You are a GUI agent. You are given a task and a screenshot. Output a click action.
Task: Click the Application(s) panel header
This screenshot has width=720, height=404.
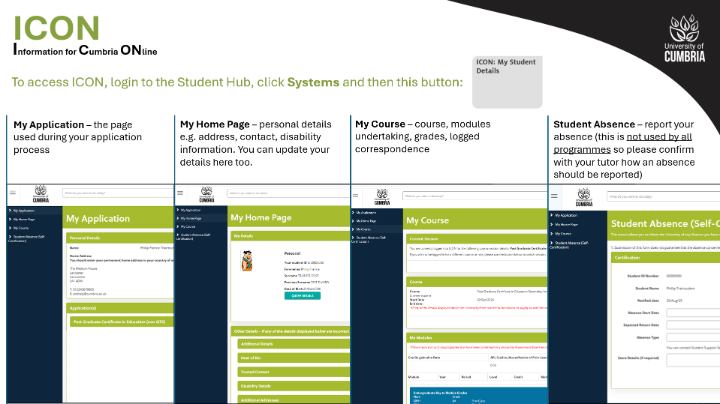120,308
